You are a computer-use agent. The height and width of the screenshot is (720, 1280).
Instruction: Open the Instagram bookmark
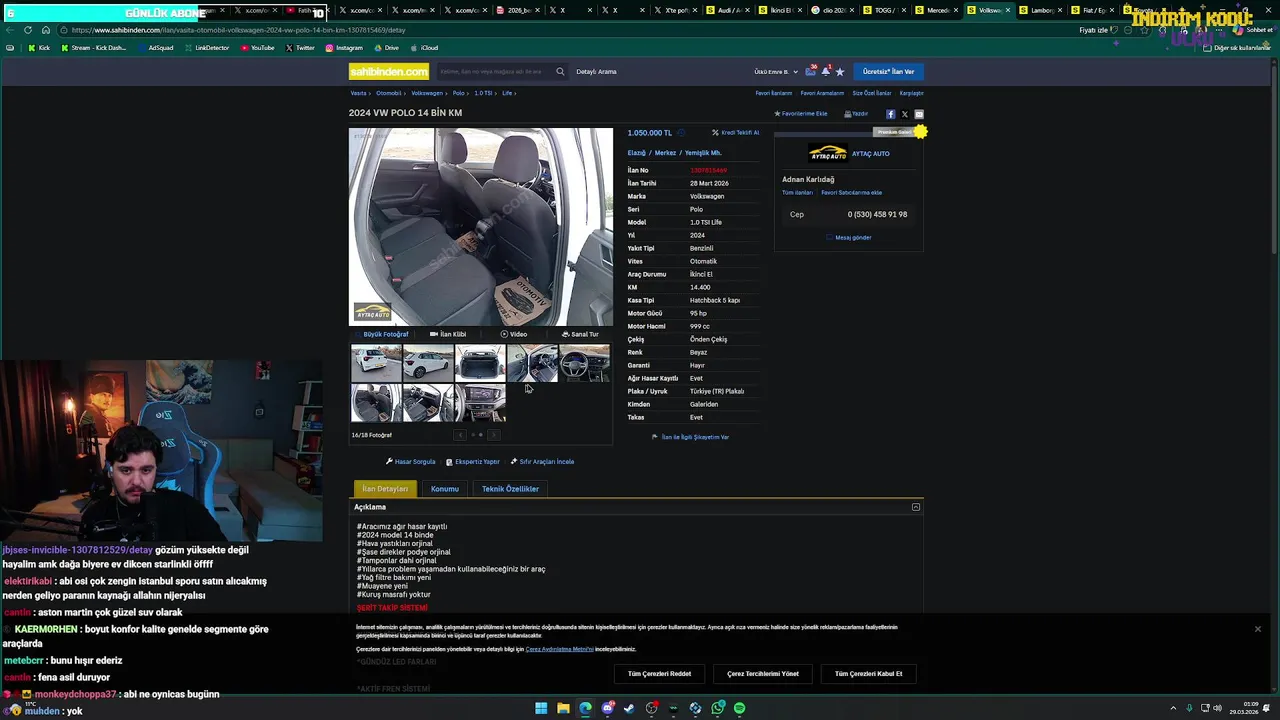pyautogui.click(x=344, y=48)
